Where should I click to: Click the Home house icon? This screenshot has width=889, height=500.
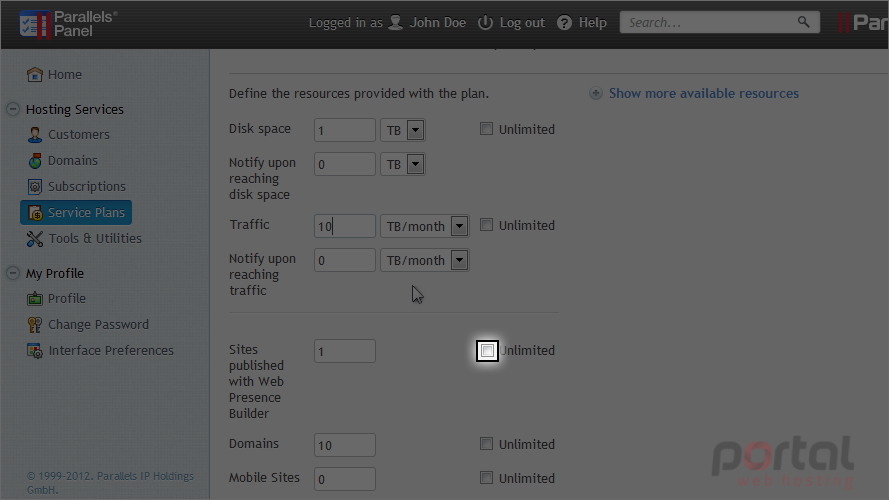[x=35, y=74]
